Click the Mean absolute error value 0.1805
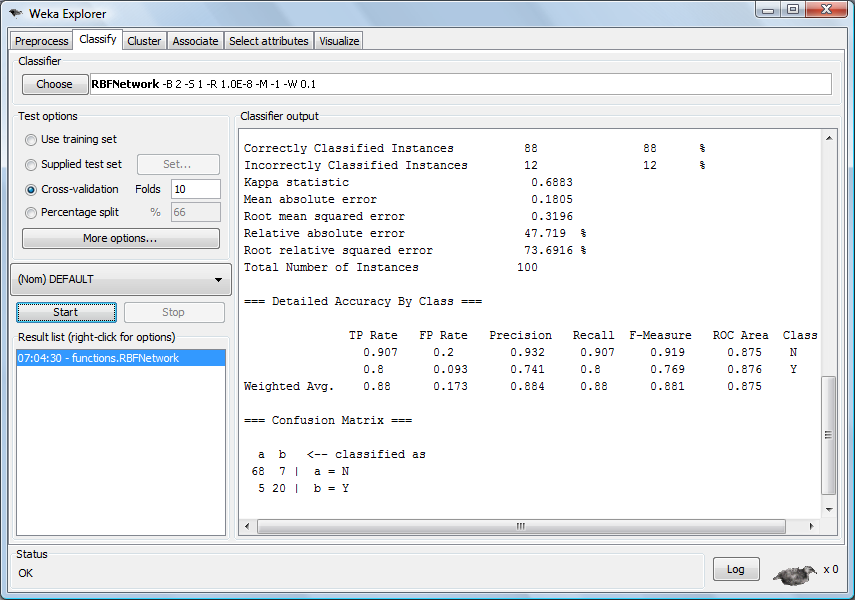855x600 pixels. point(551,199)
